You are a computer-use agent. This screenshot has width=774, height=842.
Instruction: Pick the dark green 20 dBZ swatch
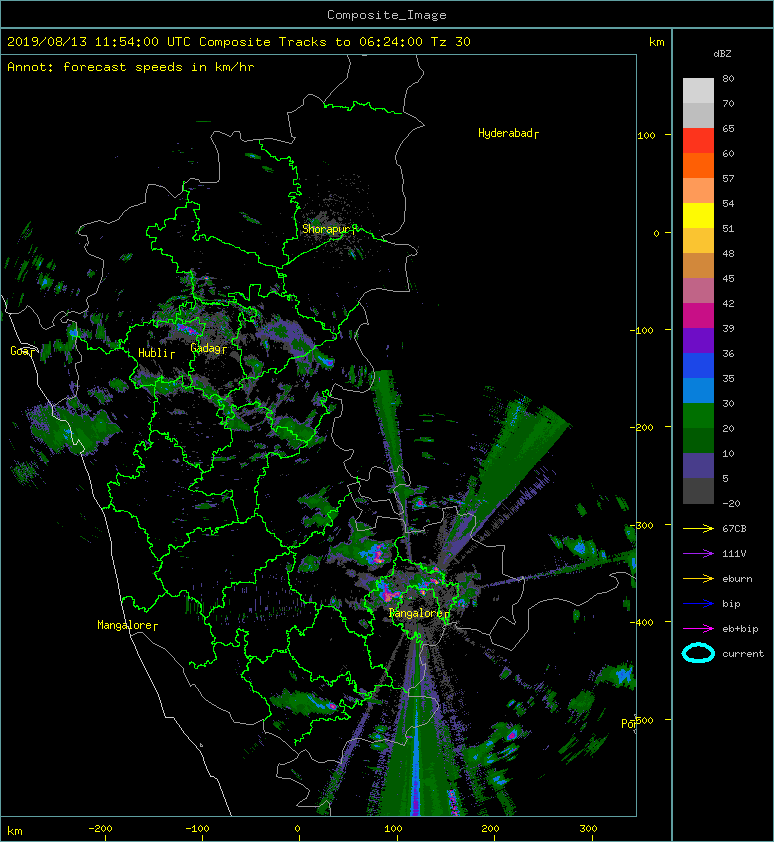[x=698, y=440]
